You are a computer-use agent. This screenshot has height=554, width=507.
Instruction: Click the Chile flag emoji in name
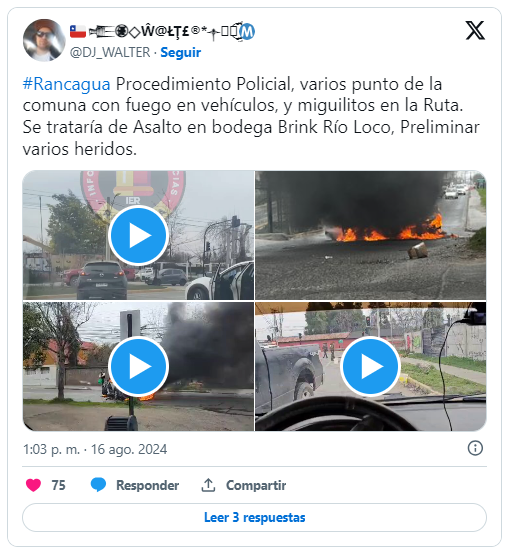[78, 31]
